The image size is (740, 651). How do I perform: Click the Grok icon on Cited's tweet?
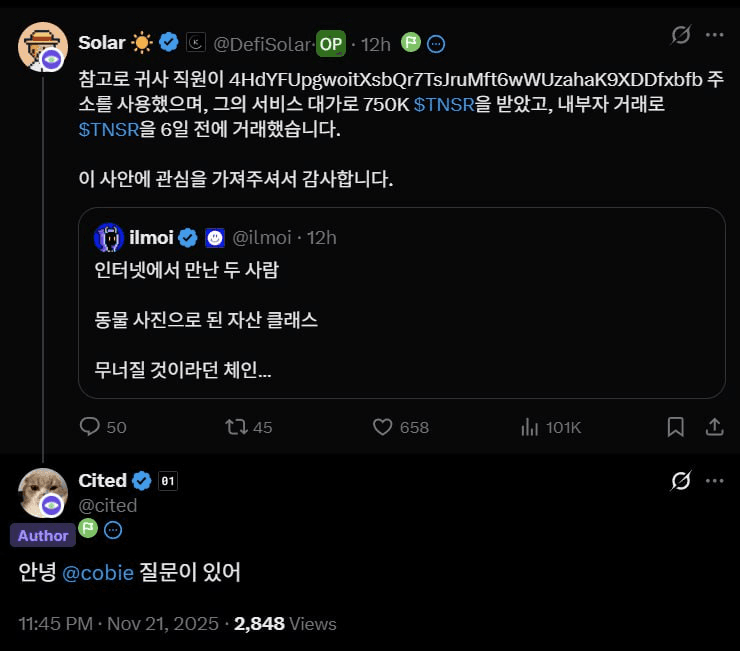680,481
